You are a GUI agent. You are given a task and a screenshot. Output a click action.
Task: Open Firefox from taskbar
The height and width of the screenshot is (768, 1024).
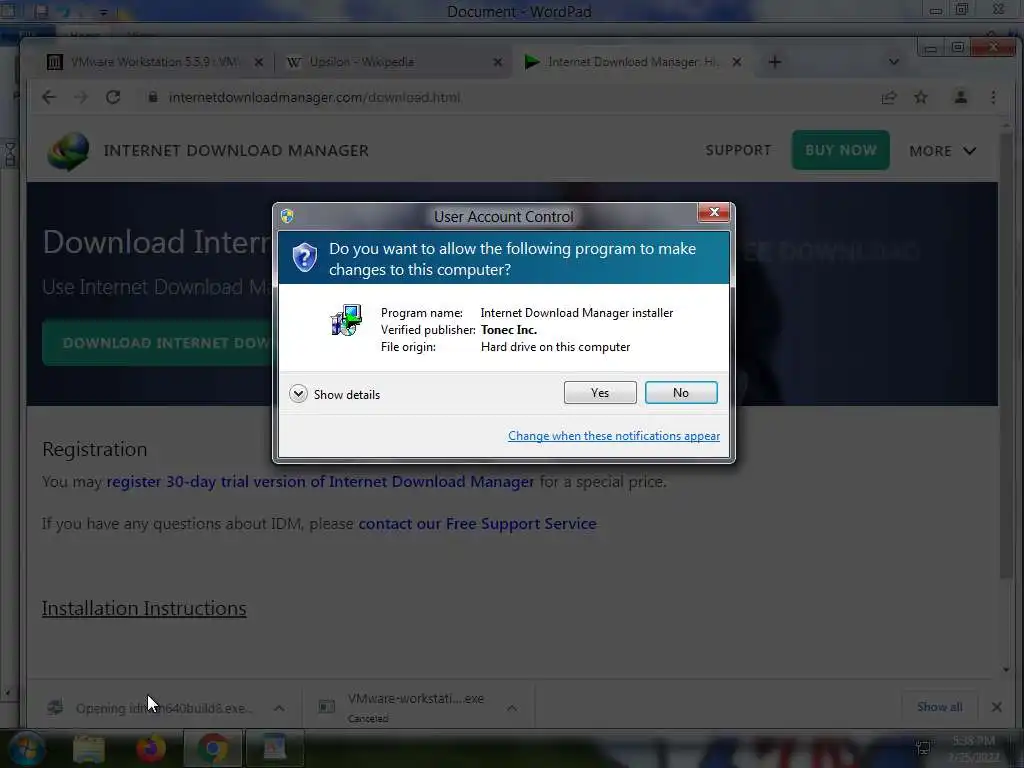click(150, 748)
